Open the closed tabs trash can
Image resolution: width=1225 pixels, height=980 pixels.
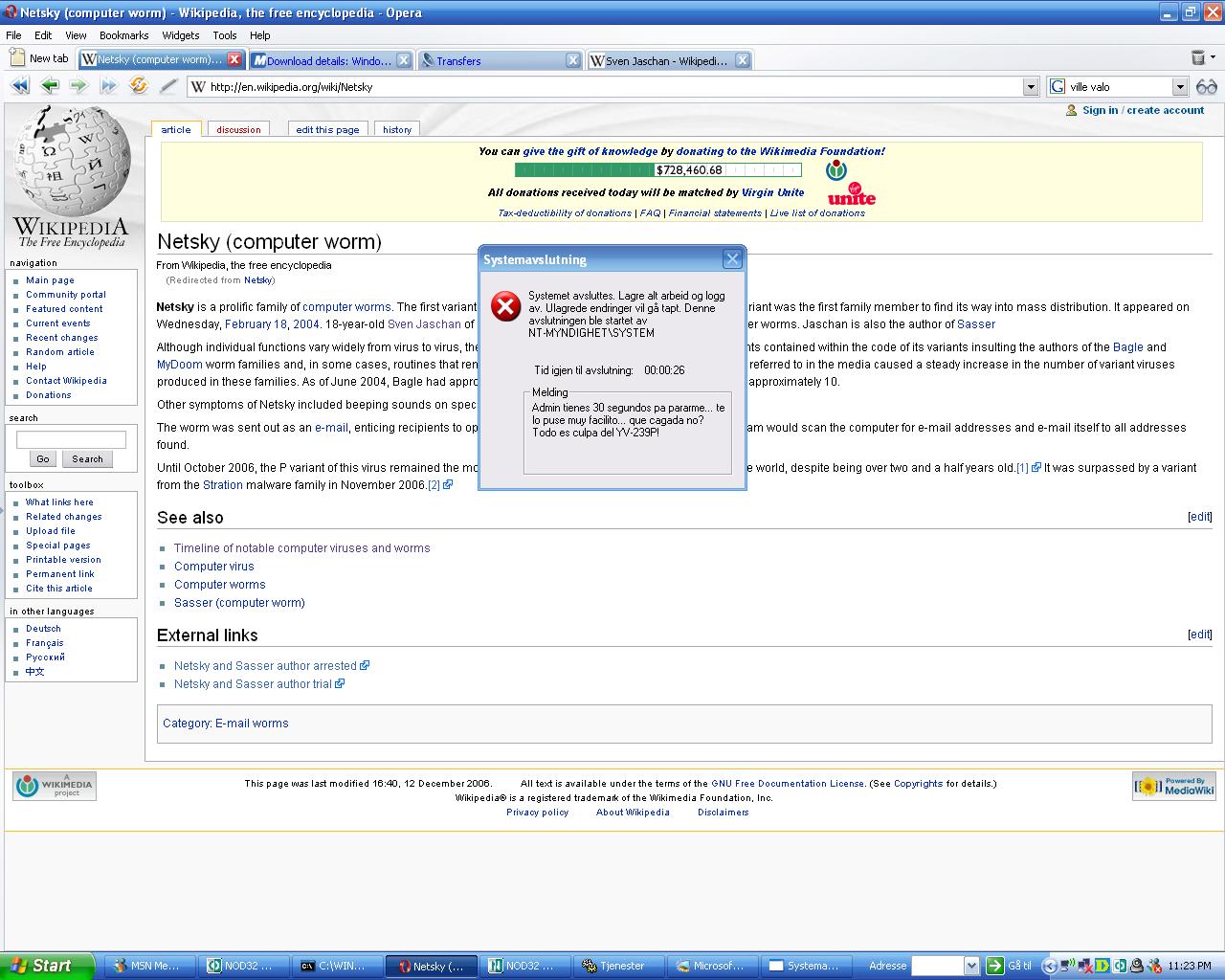1197,58
